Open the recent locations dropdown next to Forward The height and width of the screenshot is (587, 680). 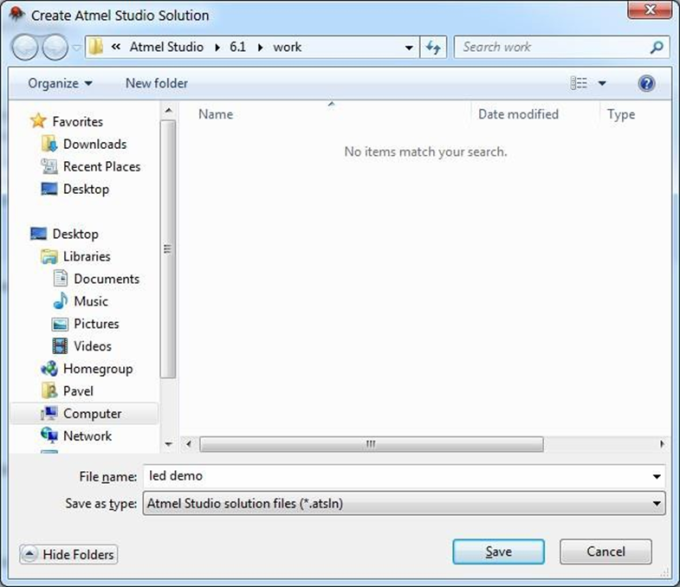(76, 47)
